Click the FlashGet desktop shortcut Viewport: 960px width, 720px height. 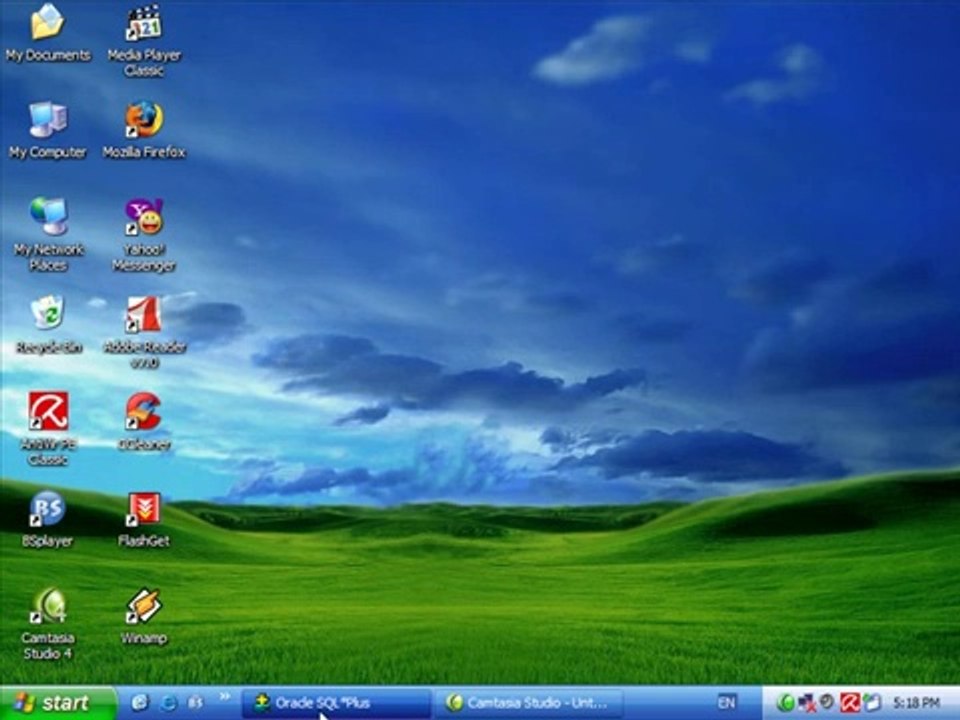pos(144,509)
